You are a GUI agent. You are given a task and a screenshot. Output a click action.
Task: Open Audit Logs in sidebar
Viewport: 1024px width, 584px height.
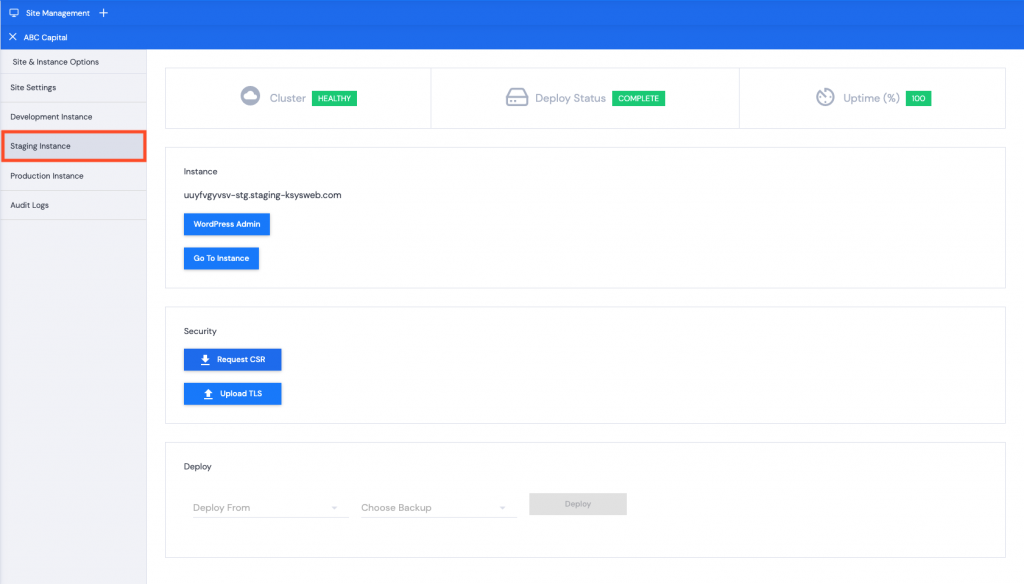click(x=74, y=205)
